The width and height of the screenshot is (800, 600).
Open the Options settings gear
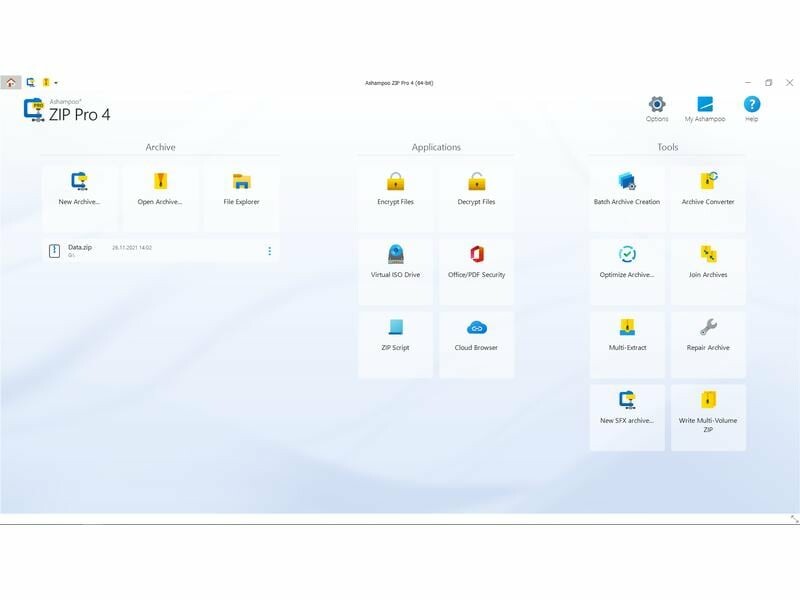tap(657, 106)
